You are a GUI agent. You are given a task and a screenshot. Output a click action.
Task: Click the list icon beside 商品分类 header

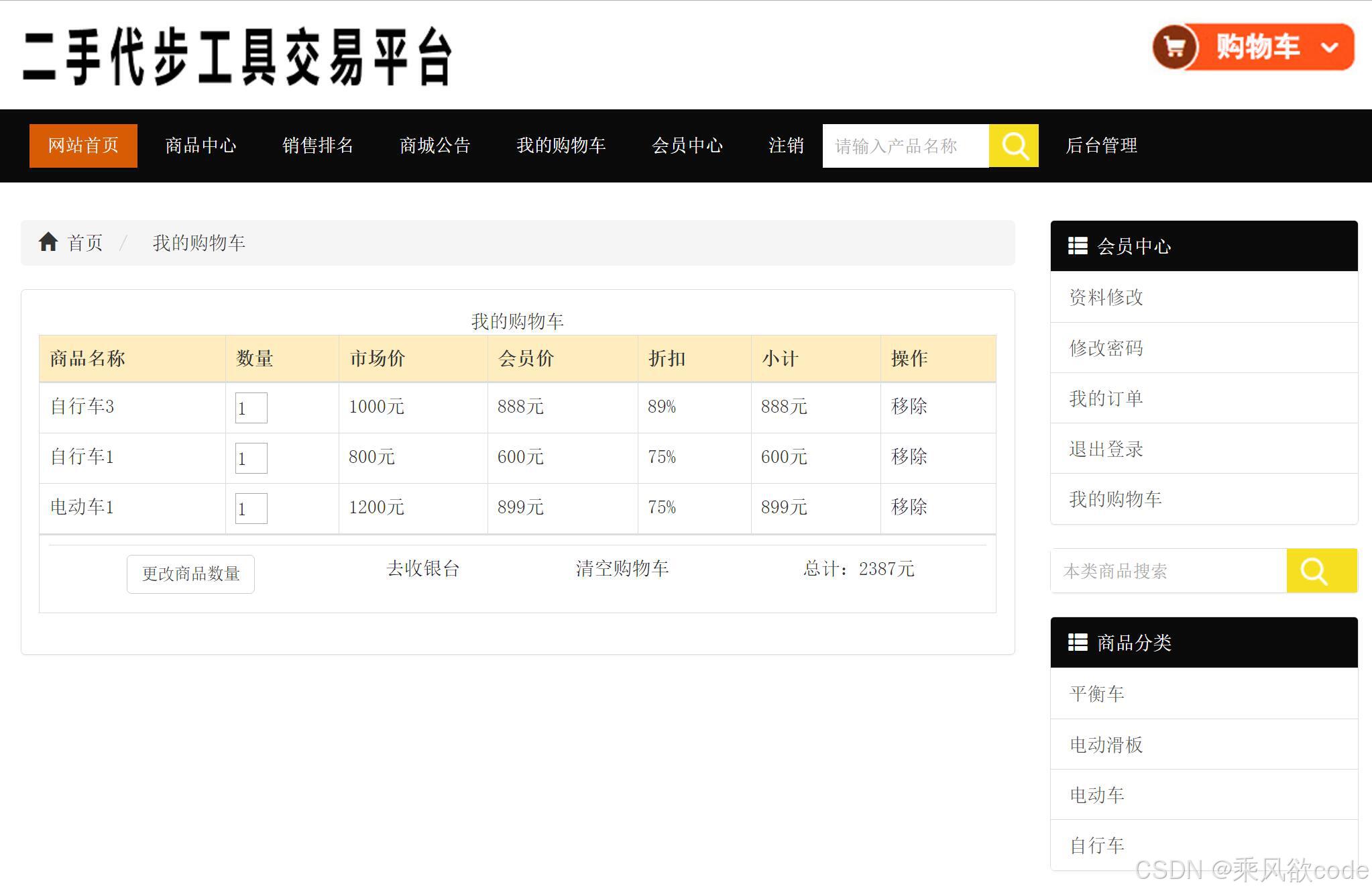[1078, 643]
